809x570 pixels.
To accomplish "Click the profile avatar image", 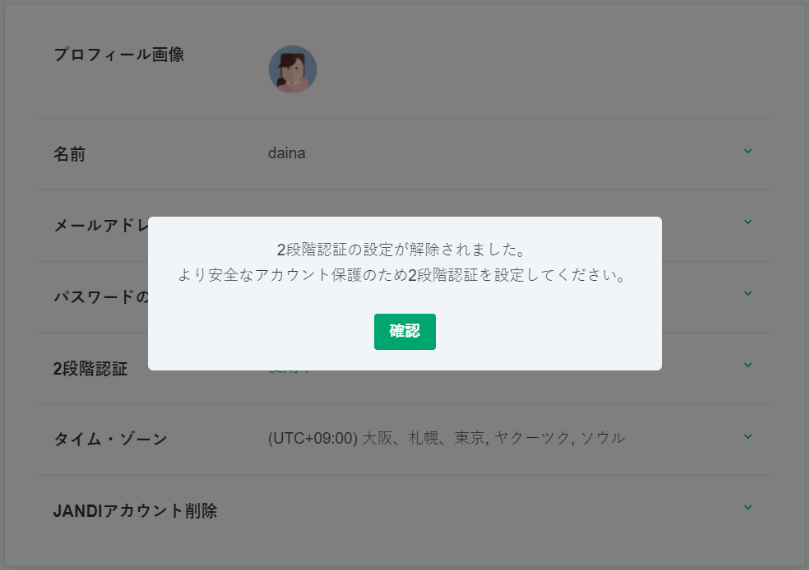I will (x=292, y=69).
